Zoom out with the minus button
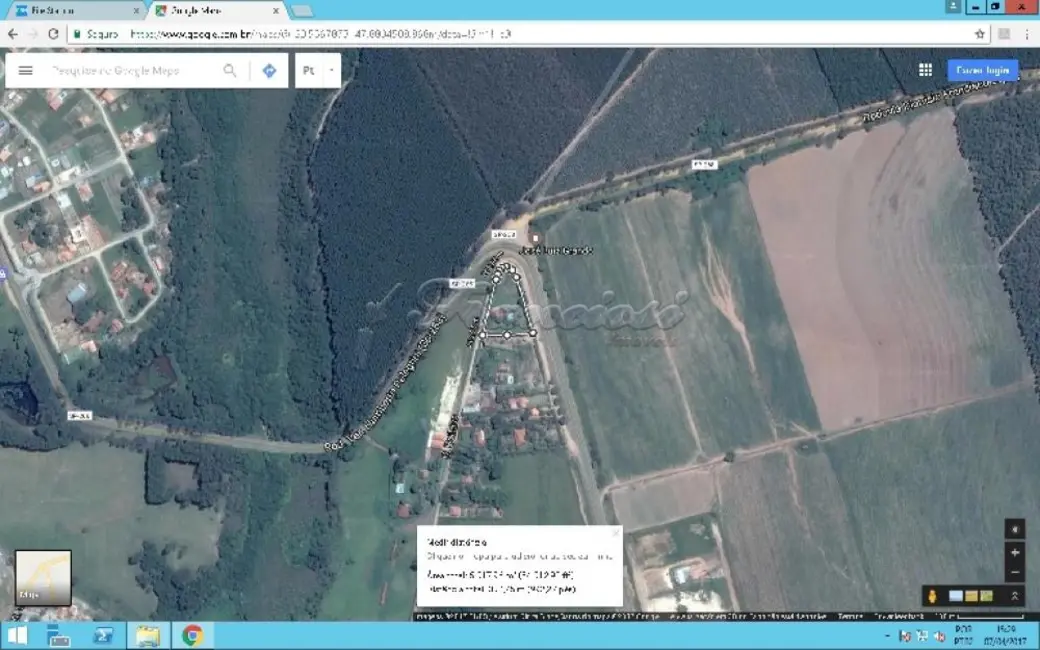1040x650 pixels. pyautogui.click(x=1015, y=573)
